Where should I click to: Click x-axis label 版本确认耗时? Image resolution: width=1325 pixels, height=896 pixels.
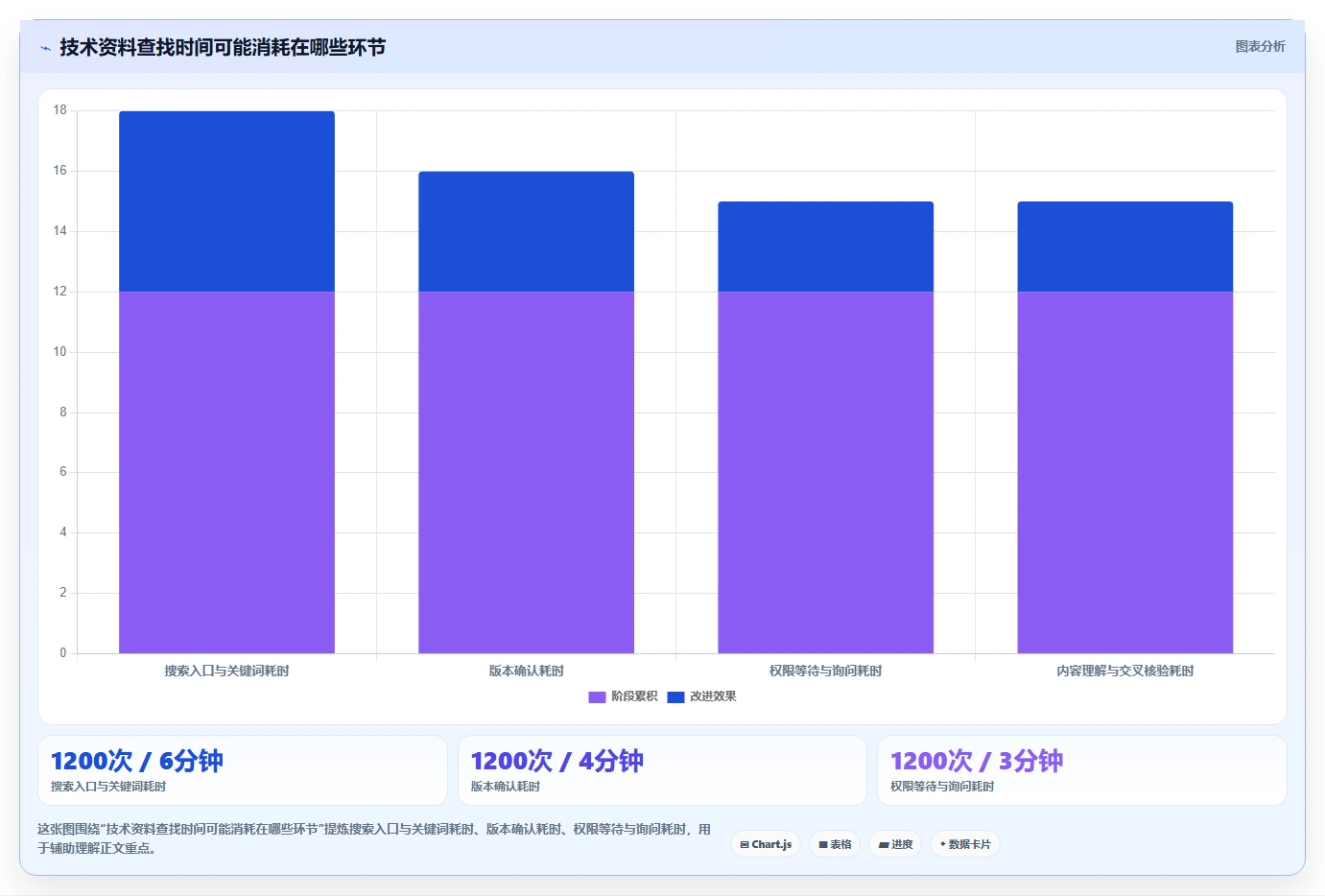(x=526, y=671)
